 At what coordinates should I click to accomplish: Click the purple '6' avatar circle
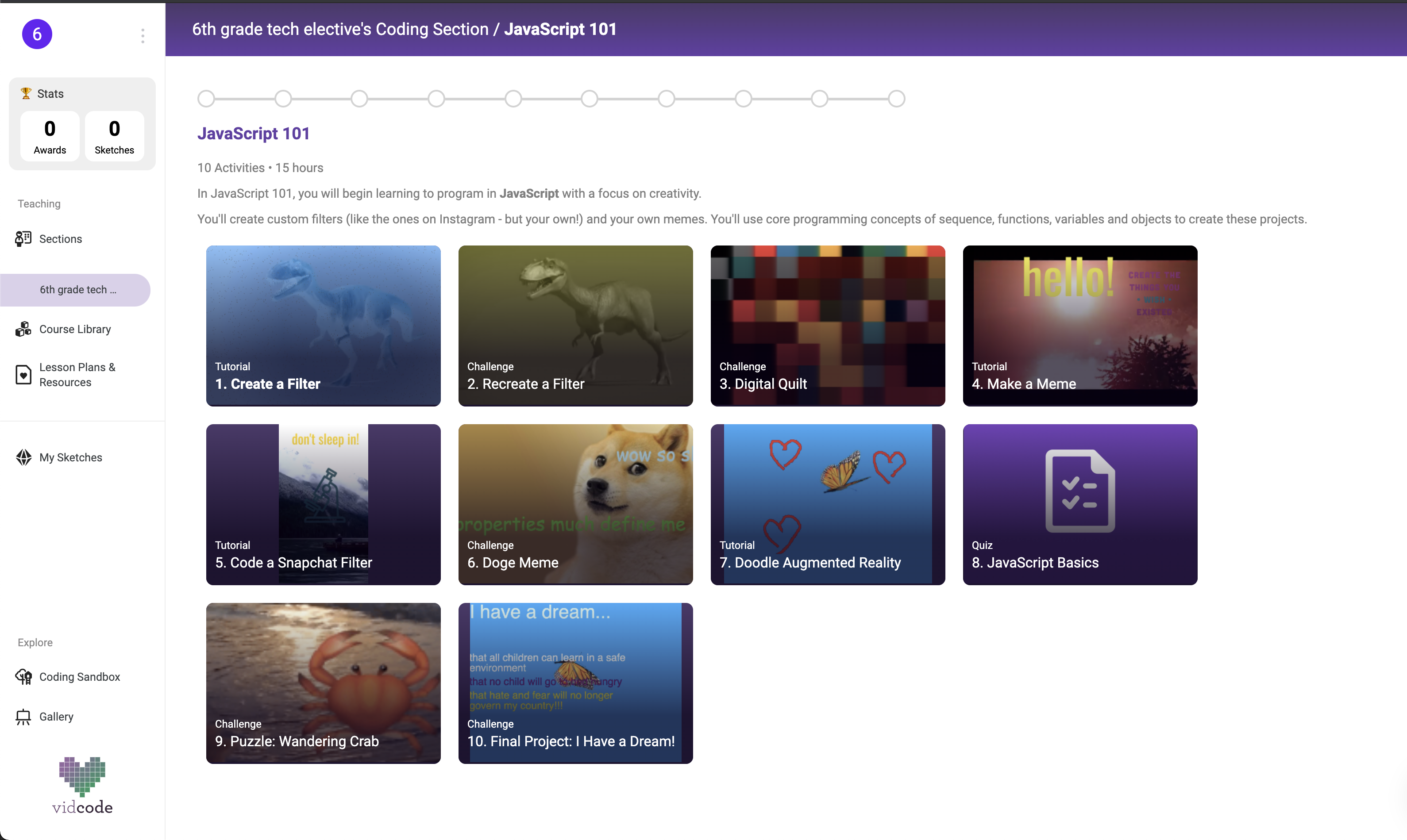[x=37, y=35]
